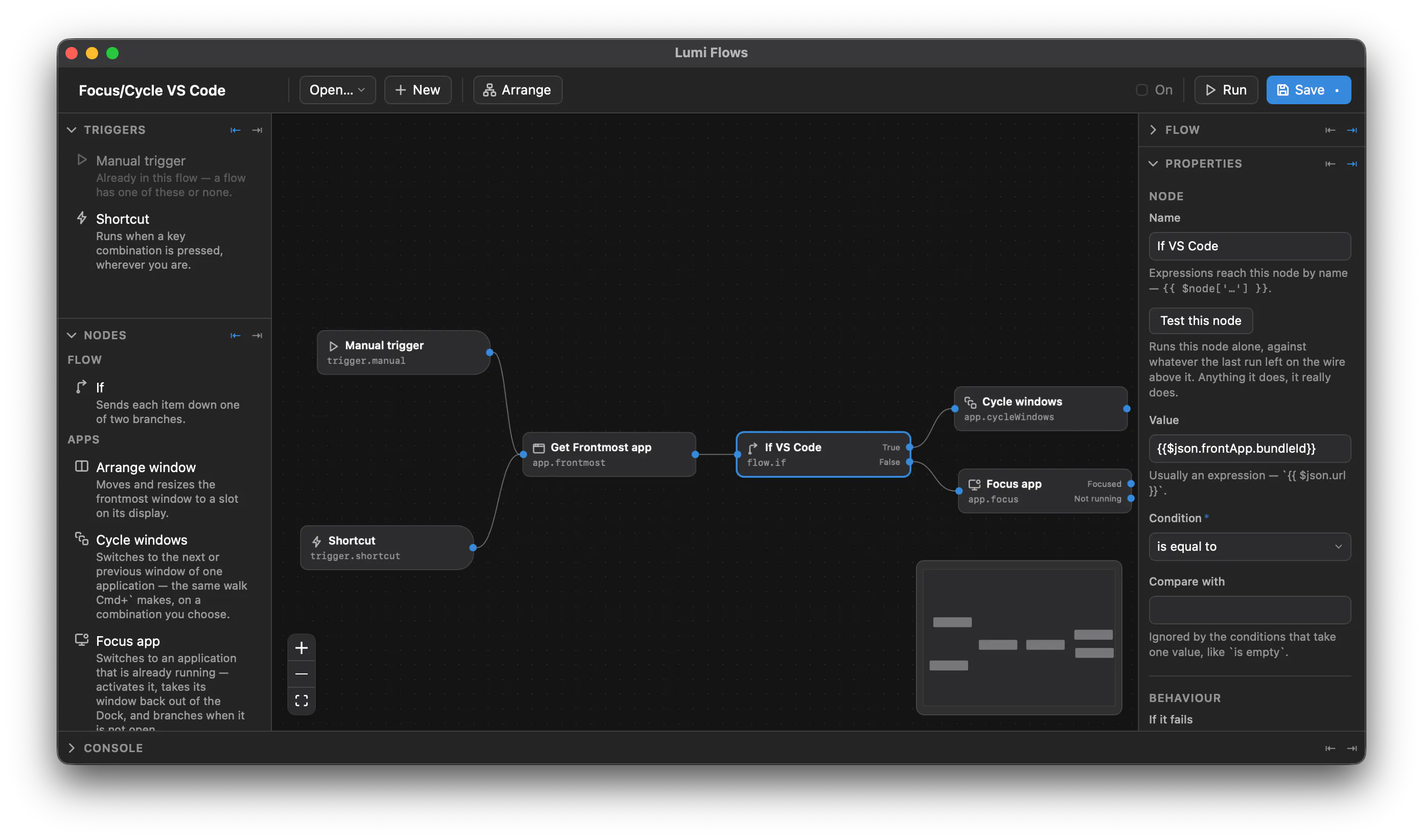The height and width of the screenshot is (840, 1423).
Task: Click the Focus app icon in Apps list
Action: coord(82,640)
